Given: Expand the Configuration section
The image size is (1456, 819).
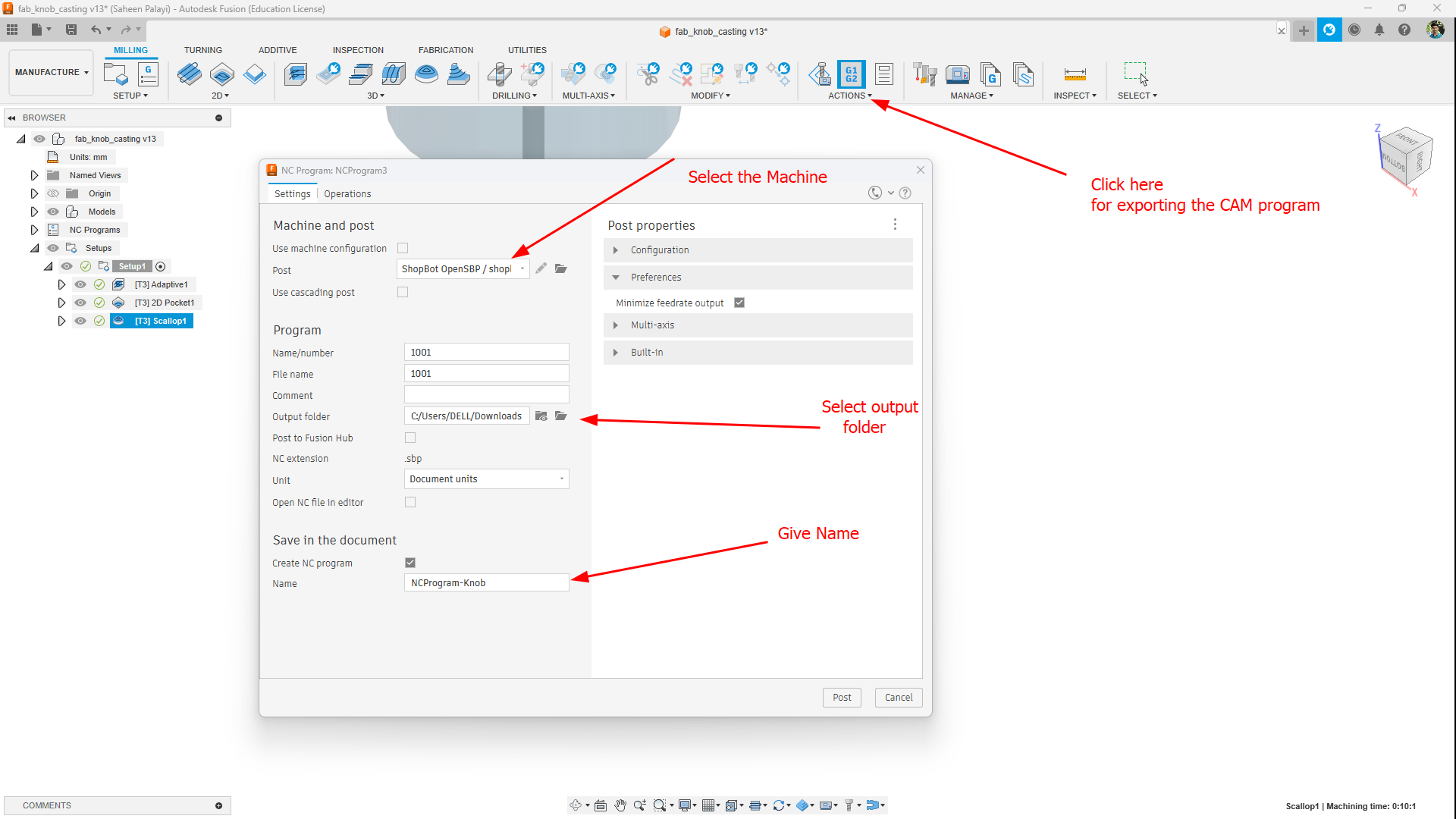Looking at the screenshot, I should pyautogui.click(x=758, y=250).
